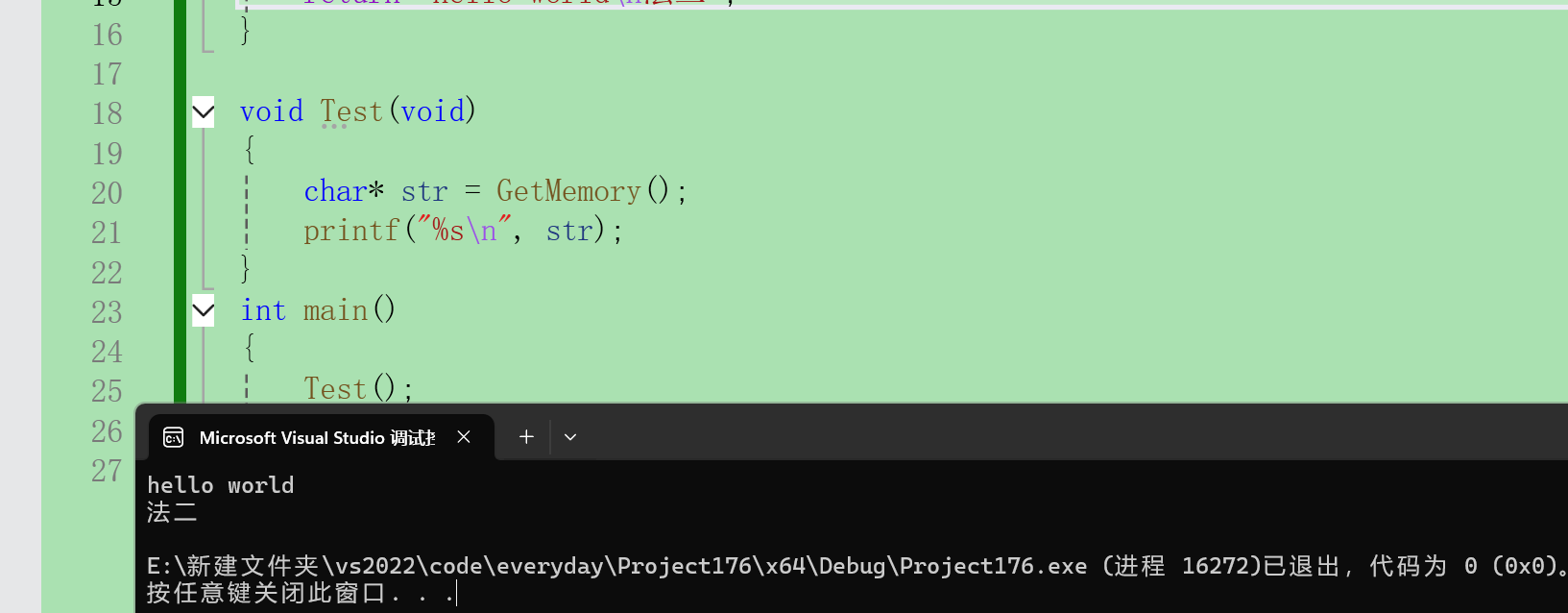Collapse the void Test function block
This screenshot has height=613, width=1568.
[204, 112]
